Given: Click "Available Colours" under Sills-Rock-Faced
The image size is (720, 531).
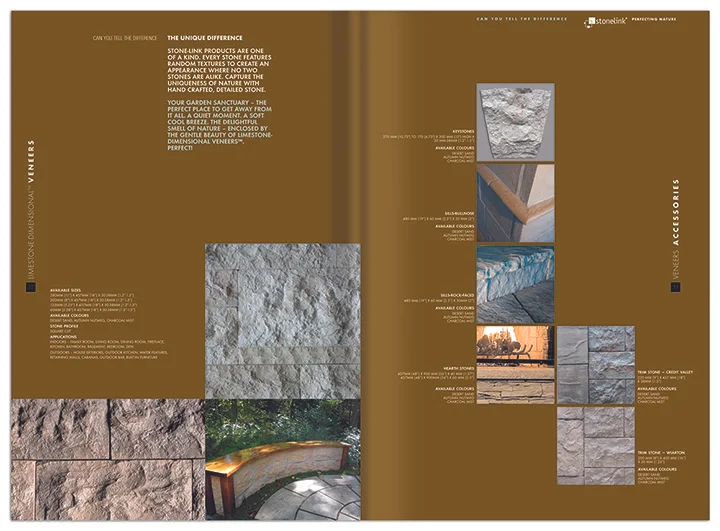Looking at the screenshot, I should [455, 308].
